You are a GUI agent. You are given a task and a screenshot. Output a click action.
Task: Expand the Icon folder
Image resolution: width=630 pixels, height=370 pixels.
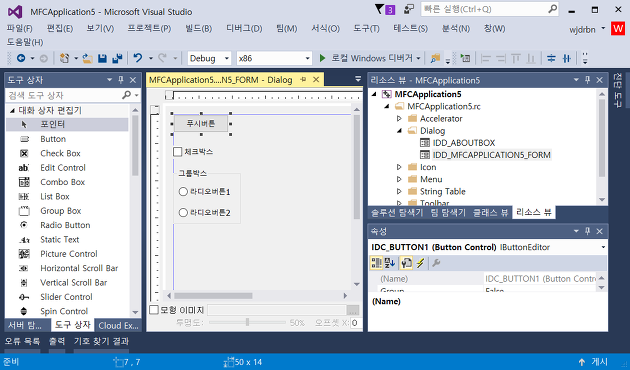pyautogui.click(x=399, y=167)
